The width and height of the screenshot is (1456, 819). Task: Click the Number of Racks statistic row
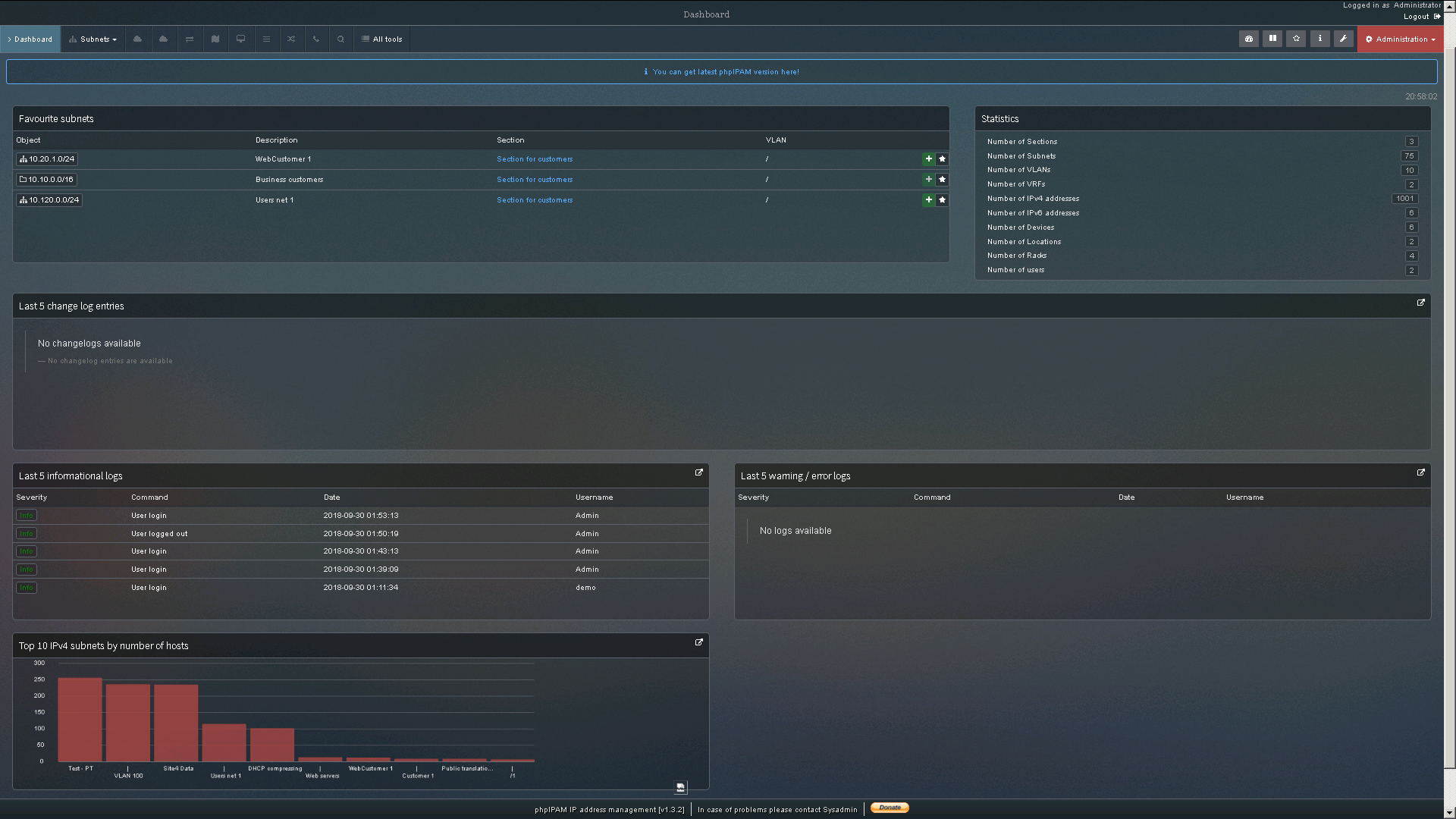[1202, 256]
